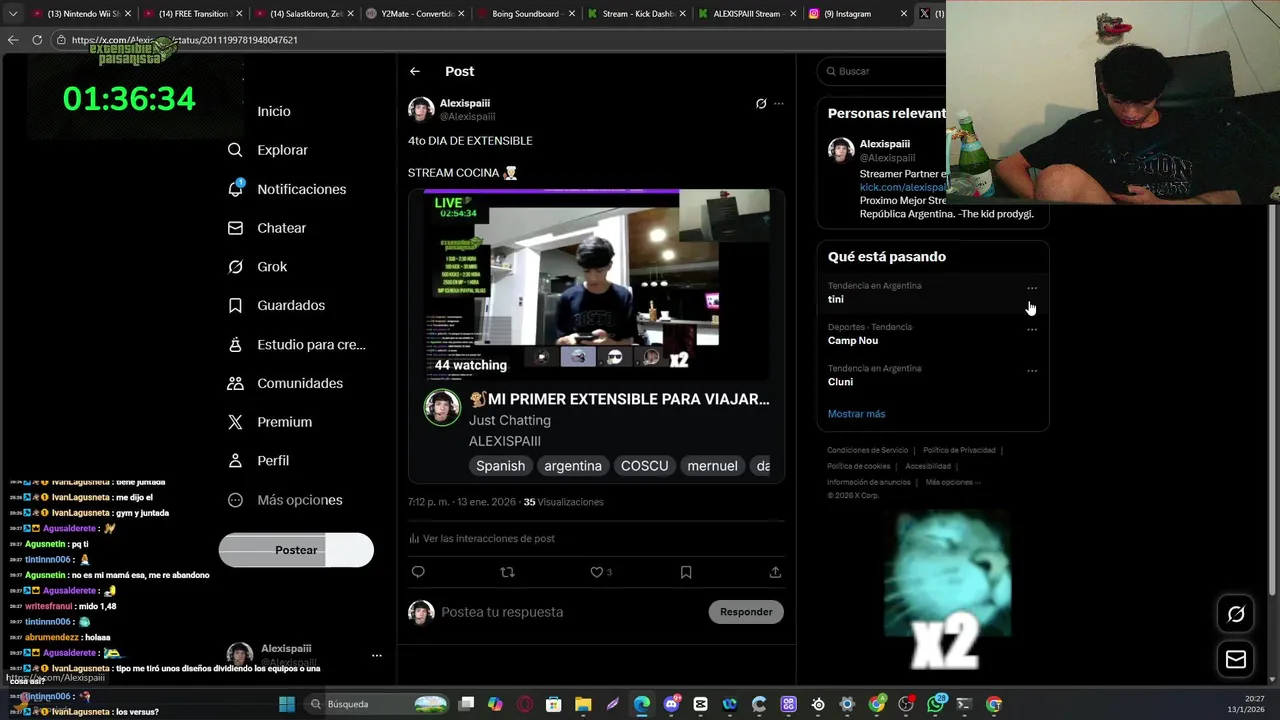Open options for Camp Nou trend
Image resolution: width=1280 pixels, height=720 pixels.
pyautogui.click(x=1032, y=329)
